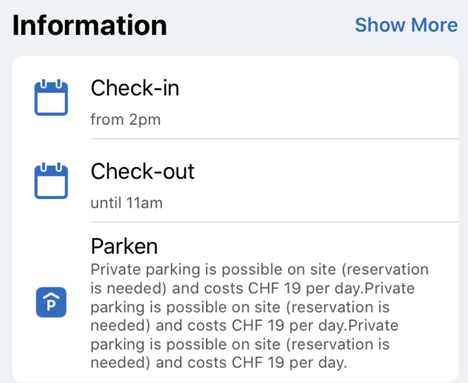This screenshot has height=383, width=468.
Task: Select the 'from 2pm' check-in time
Action: (126, 120)
